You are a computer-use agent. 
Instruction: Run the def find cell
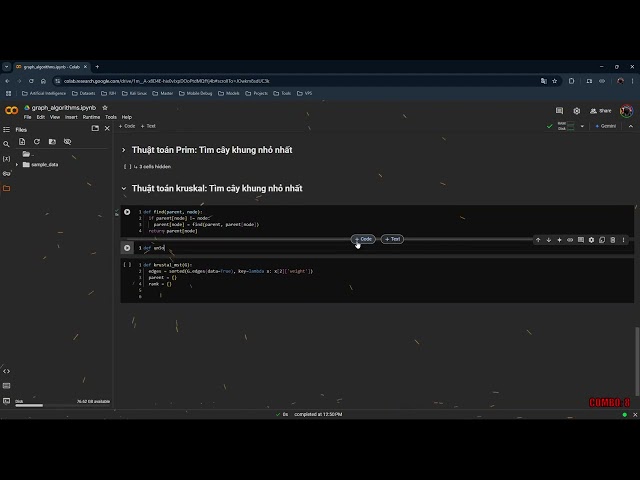[127, 212]
